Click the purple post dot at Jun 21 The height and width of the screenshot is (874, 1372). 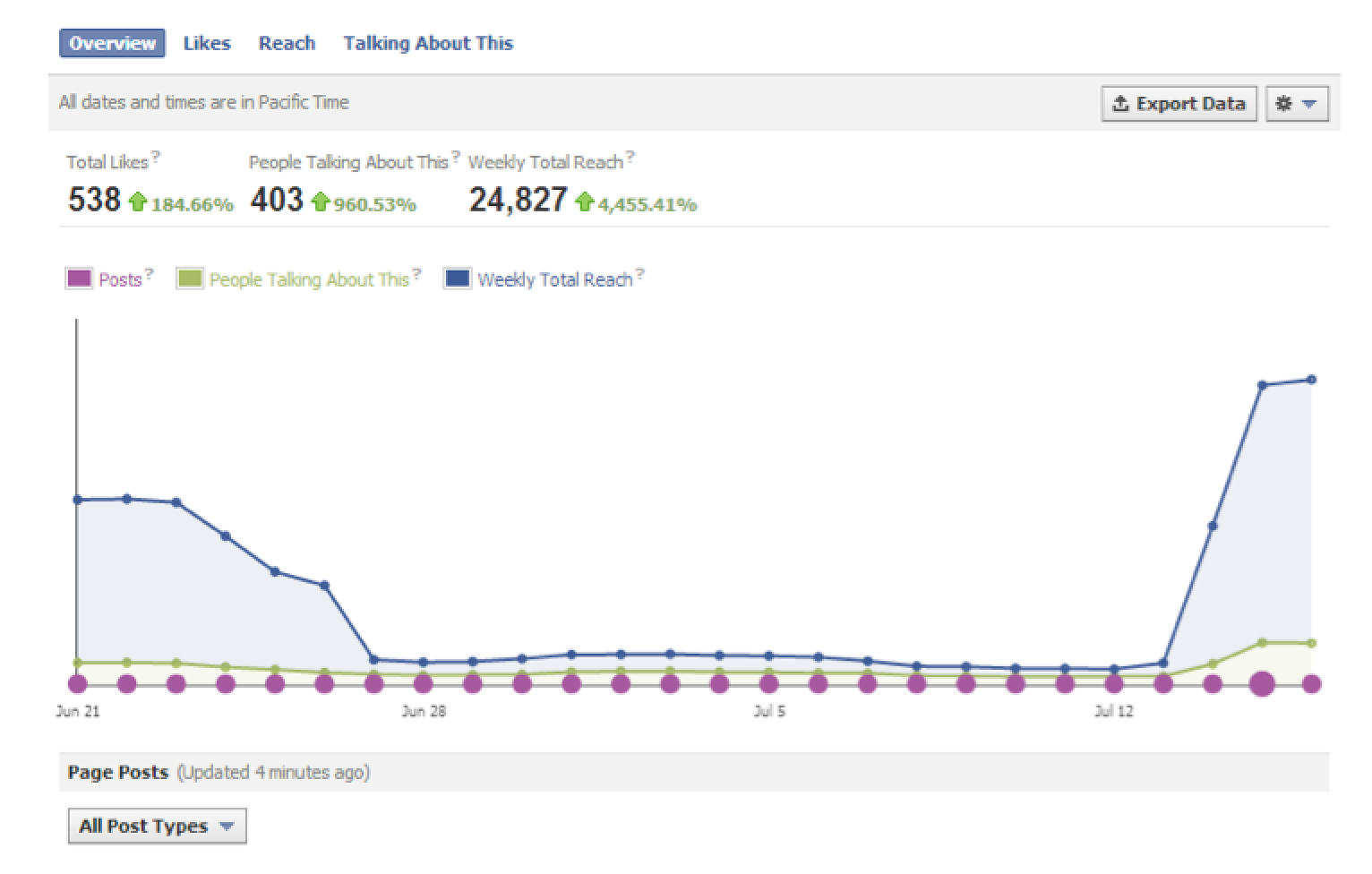pos(78,684)
